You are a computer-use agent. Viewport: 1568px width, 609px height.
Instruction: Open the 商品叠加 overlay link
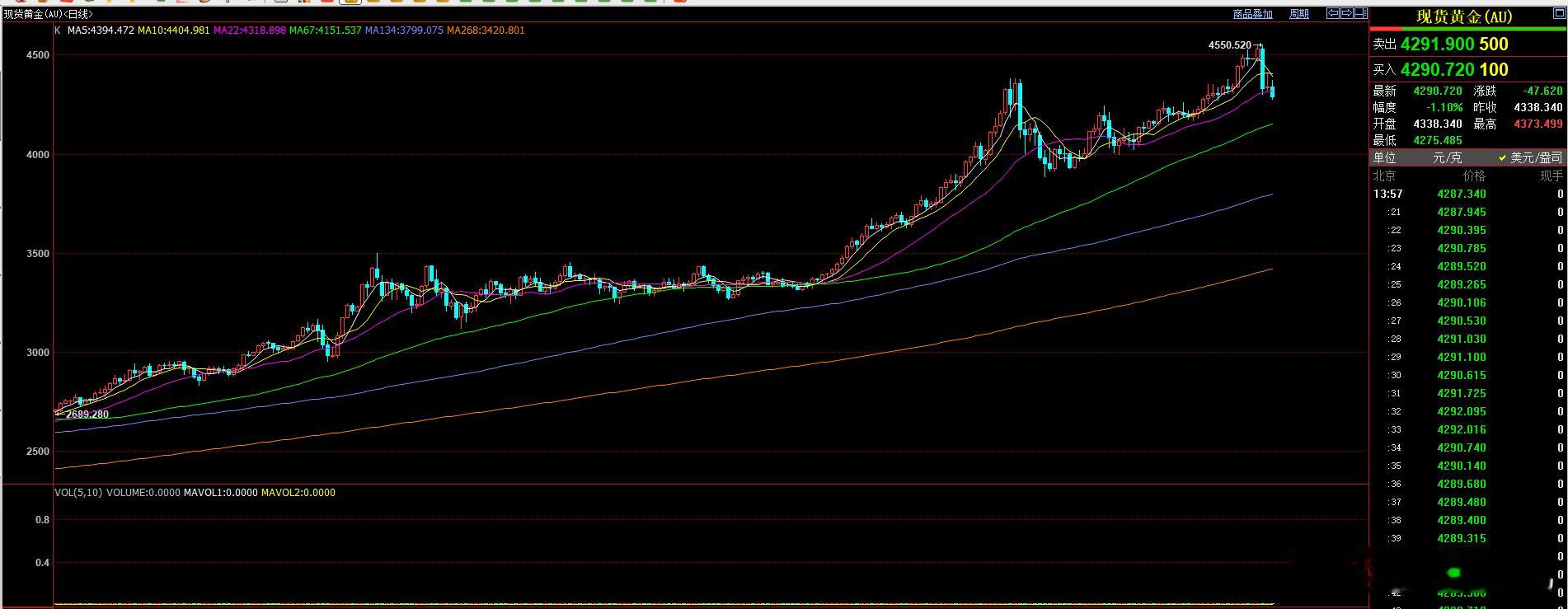pos(1252,14)
